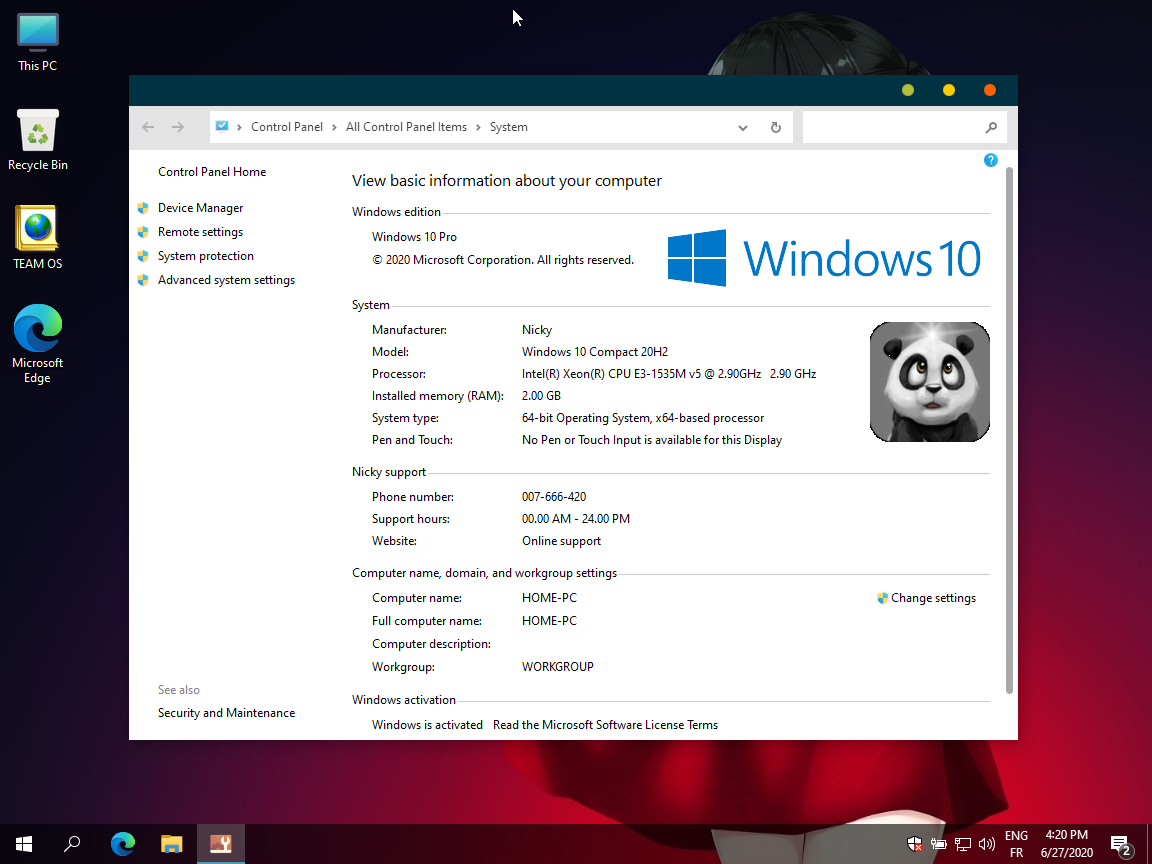
Task: Open the blue help question mark
Action: click(x=990, y=160)
